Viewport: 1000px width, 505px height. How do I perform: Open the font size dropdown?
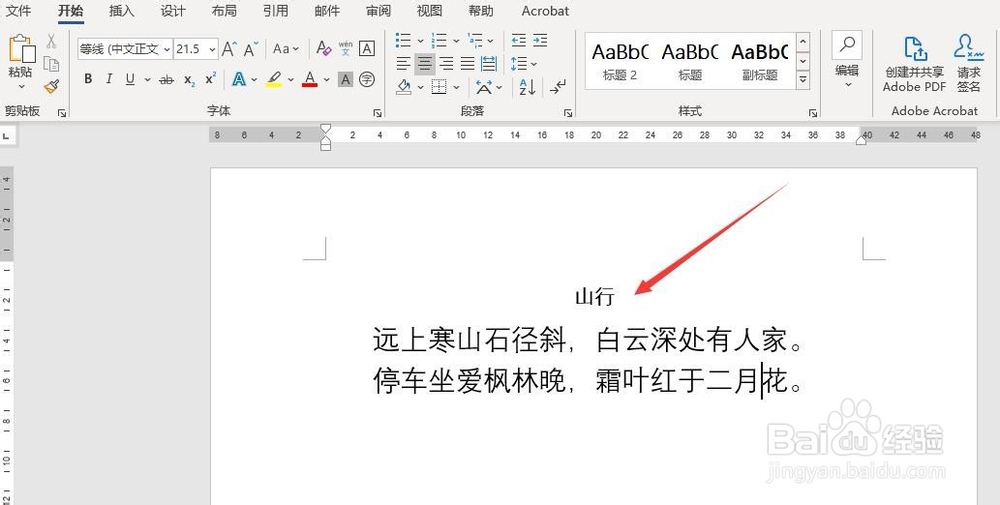pyautogui.click(x=212, y=49)
